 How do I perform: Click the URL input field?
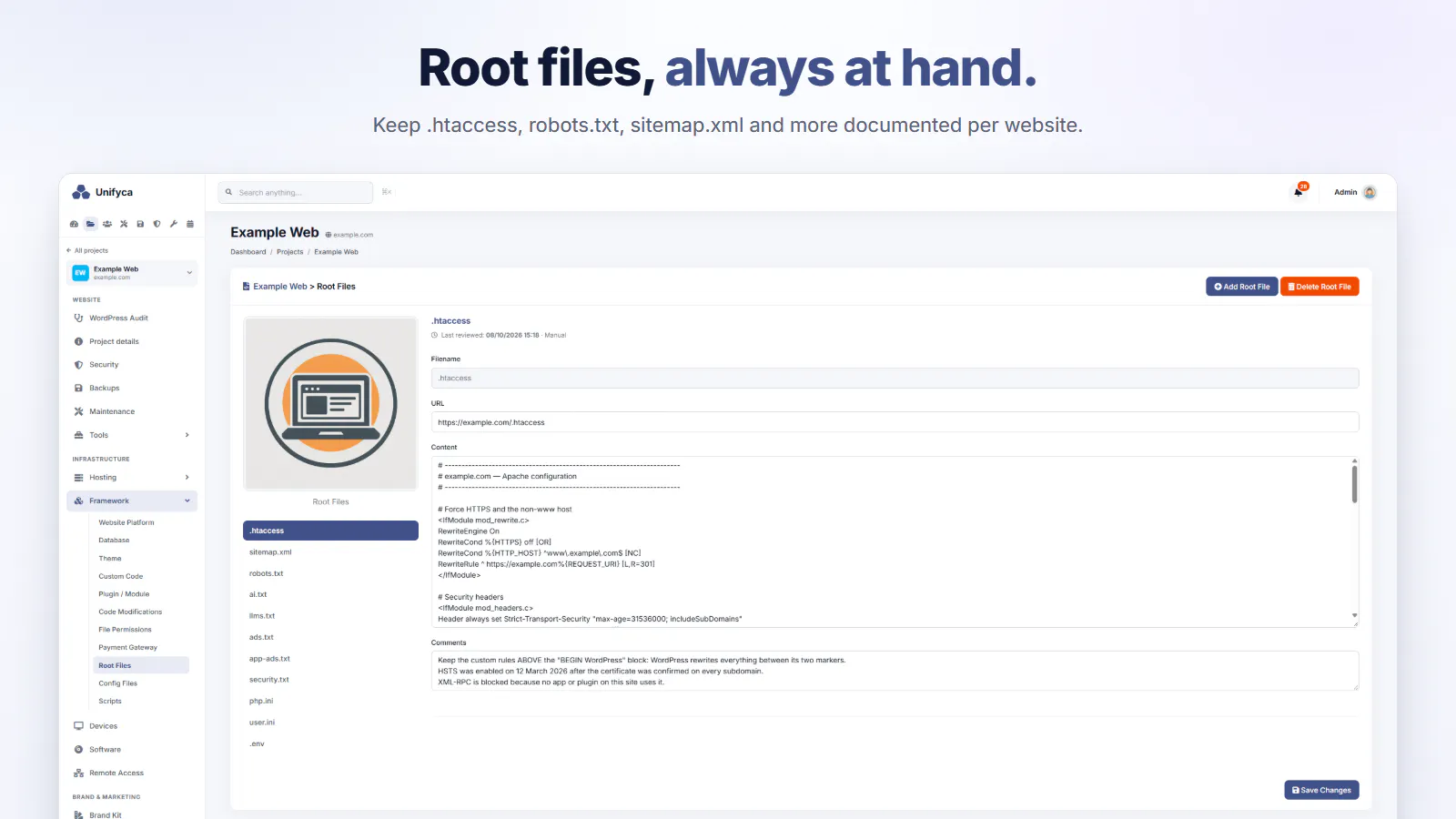point(895,422)
